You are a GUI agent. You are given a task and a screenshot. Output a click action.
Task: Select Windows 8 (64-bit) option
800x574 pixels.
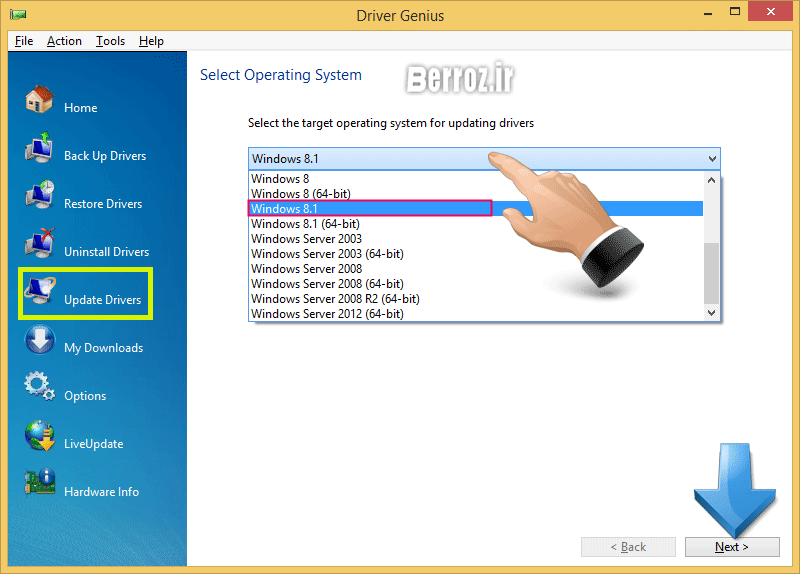pyautogui.click(x=476, y=194)
